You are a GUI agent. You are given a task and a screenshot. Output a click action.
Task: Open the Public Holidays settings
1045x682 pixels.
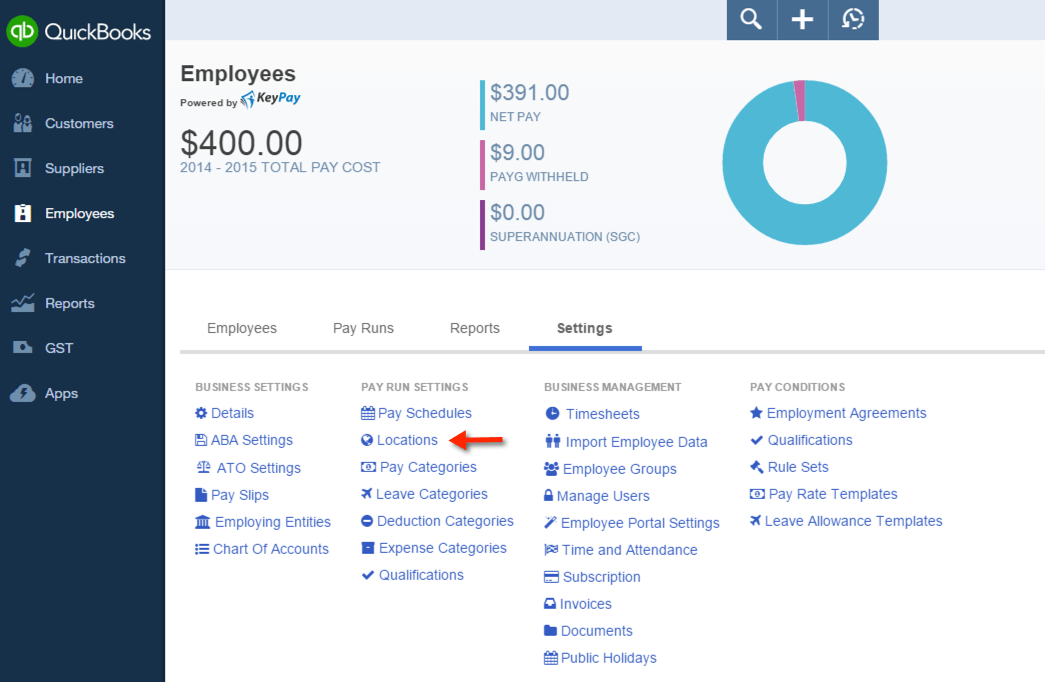tap(608, 657)
